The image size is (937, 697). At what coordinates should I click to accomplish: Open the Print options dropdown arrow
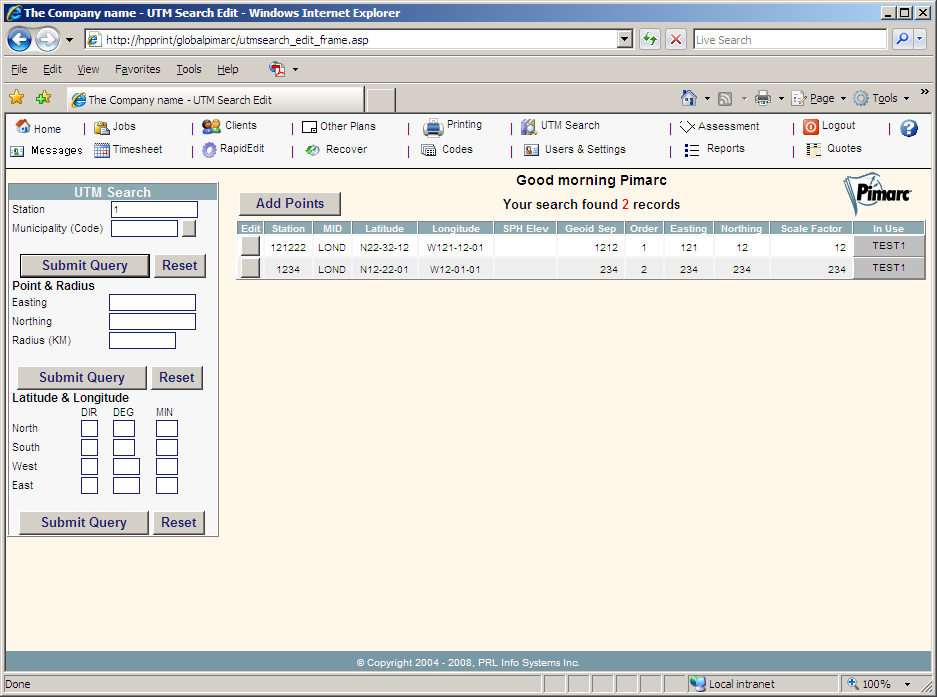pyautogui.click(x=781, y=99)
